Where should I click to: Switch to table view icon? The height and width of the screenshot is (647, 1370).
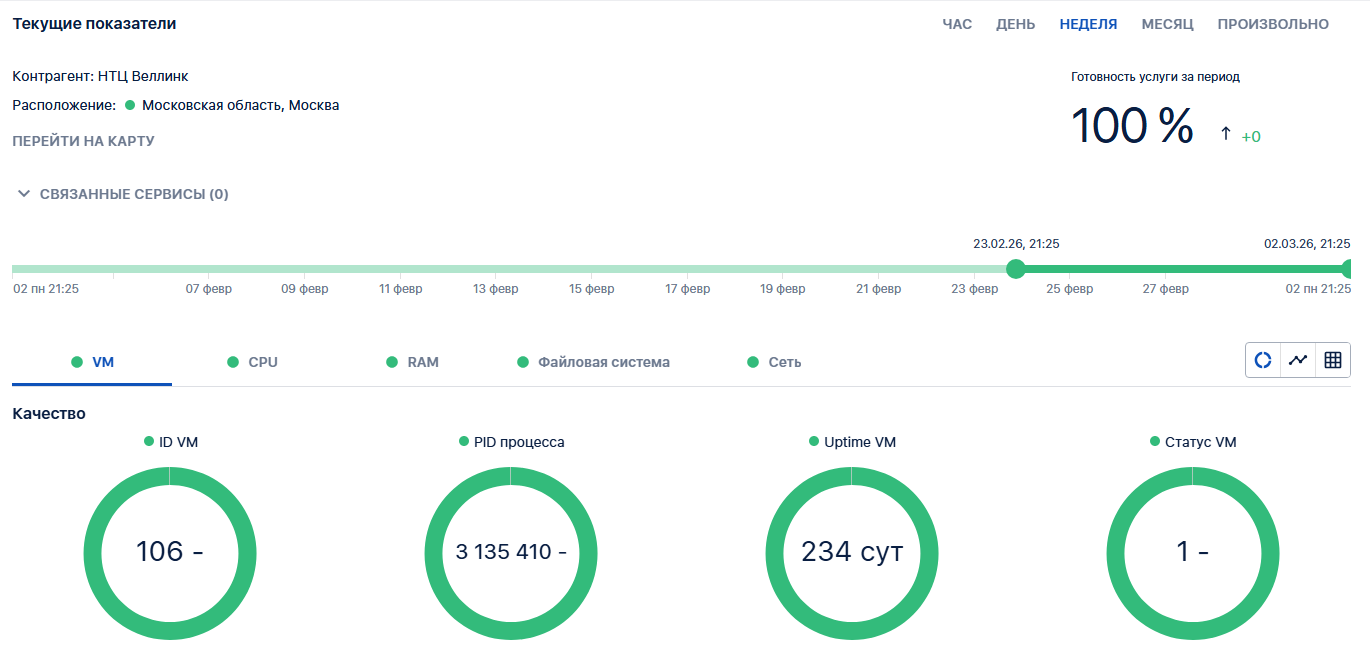point(1333,360)
